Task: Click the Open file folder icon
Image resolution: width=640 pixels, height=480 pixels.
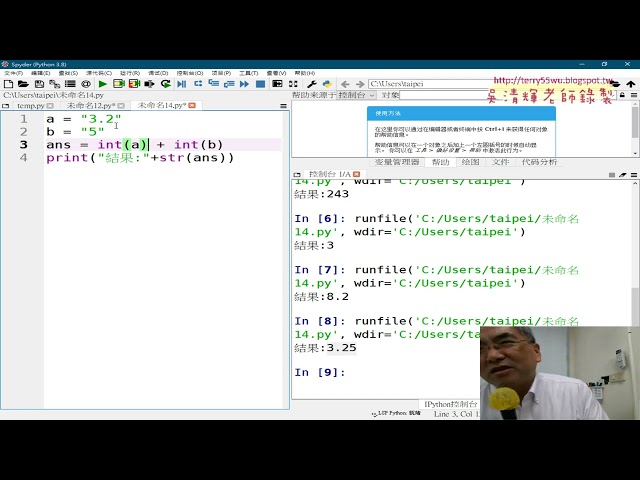Action: (x=21, y=84)
